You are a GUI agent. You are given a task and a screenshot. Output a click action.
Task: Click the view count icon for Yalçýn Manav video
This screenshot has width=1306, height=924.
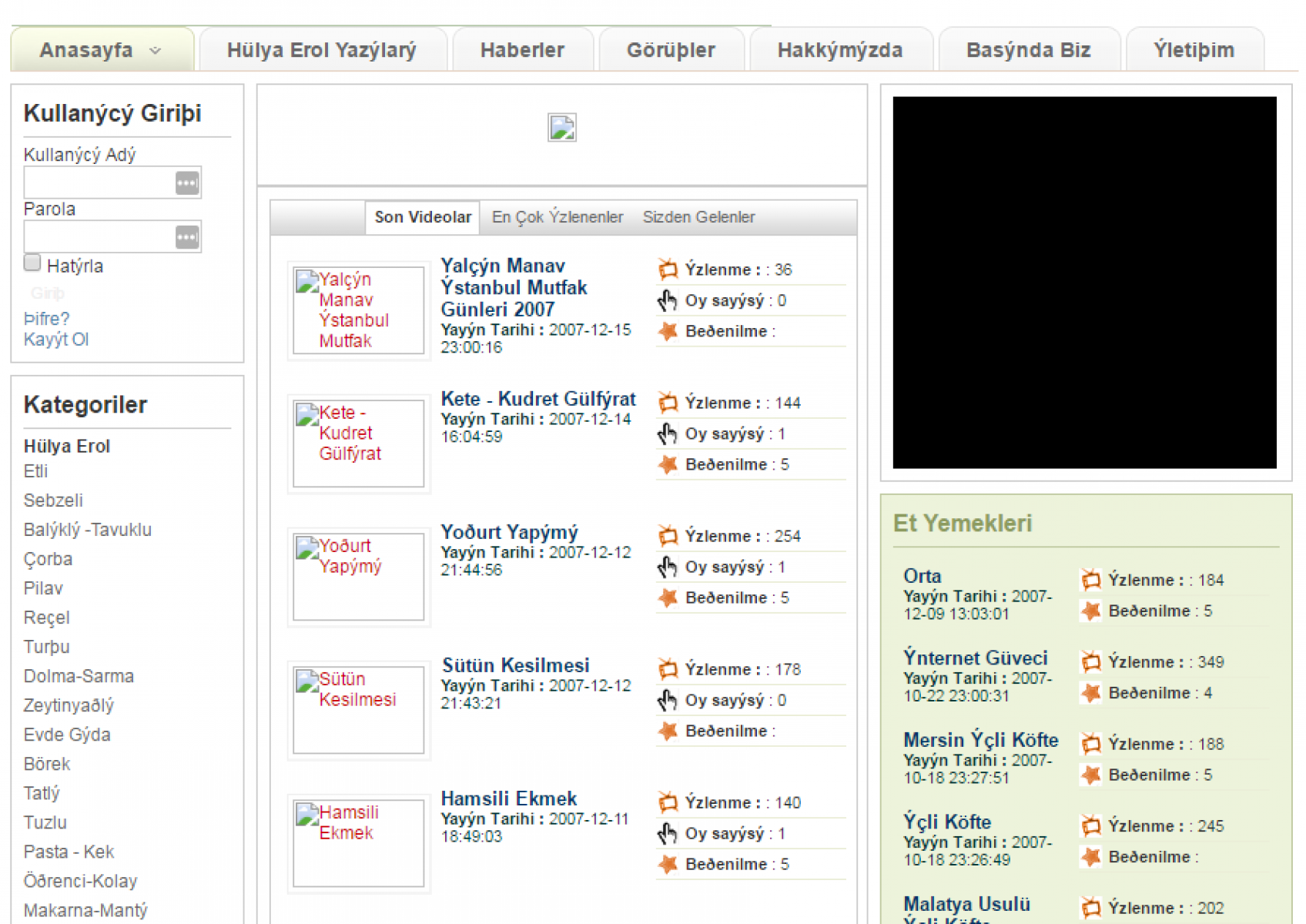[668, 269]
